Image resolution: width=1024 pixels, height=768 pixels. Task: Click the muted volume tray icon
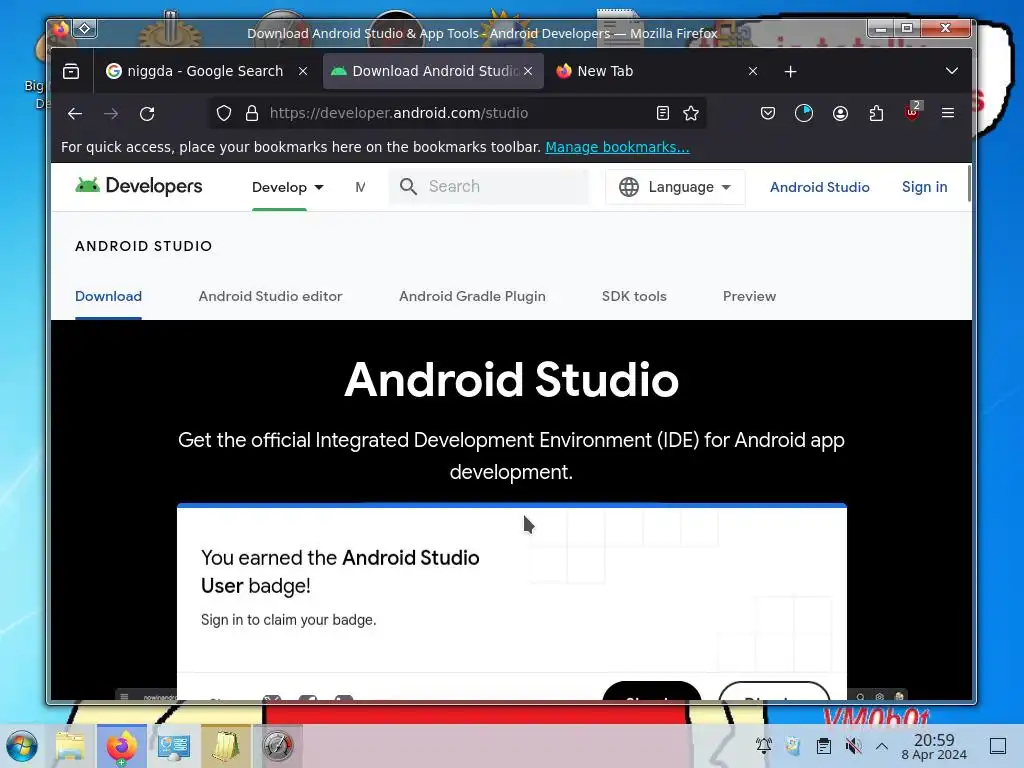click(853, 745)
